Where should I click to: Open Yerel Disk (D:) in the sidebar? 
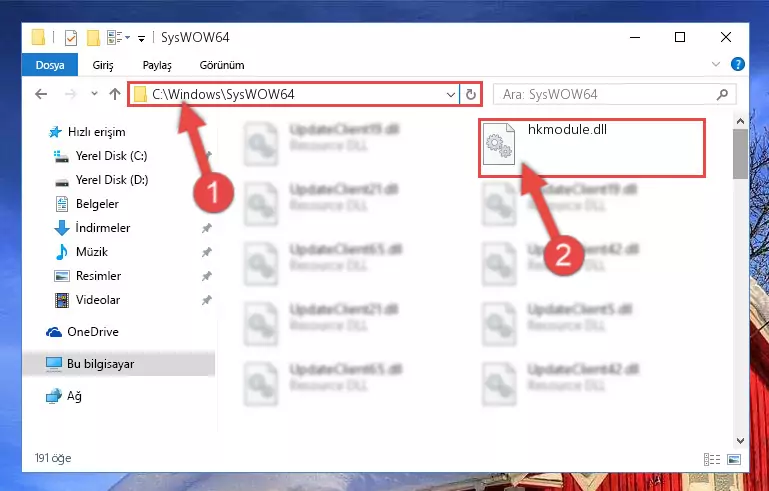click(x=112, y=180)
